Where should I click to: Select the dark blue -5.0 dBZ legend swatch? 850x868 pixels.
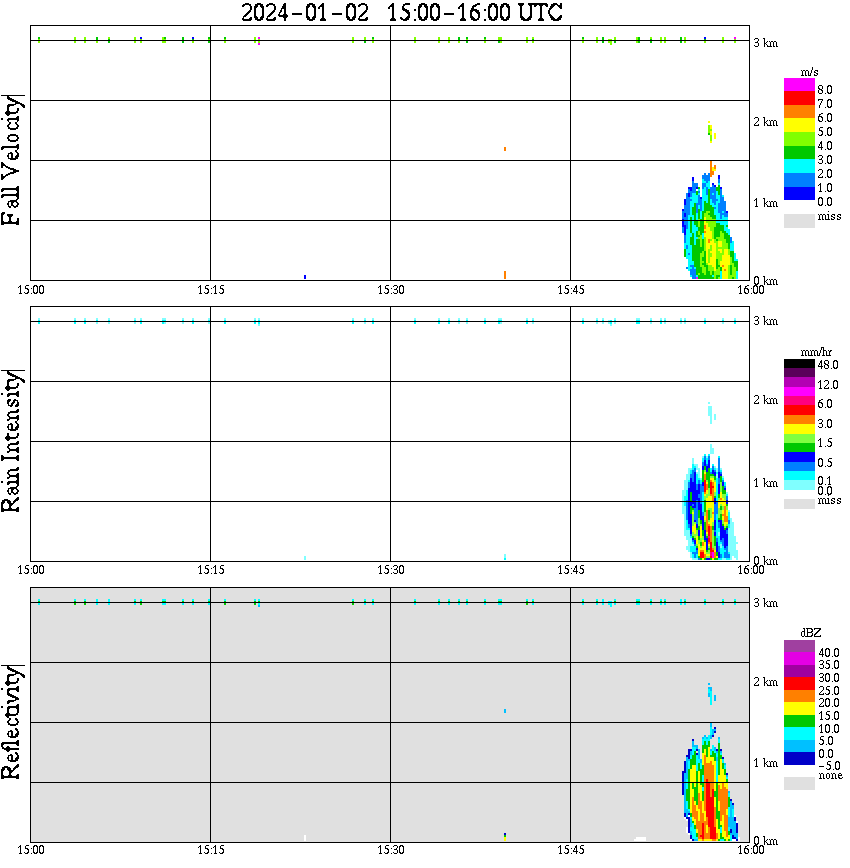[799, 759]
